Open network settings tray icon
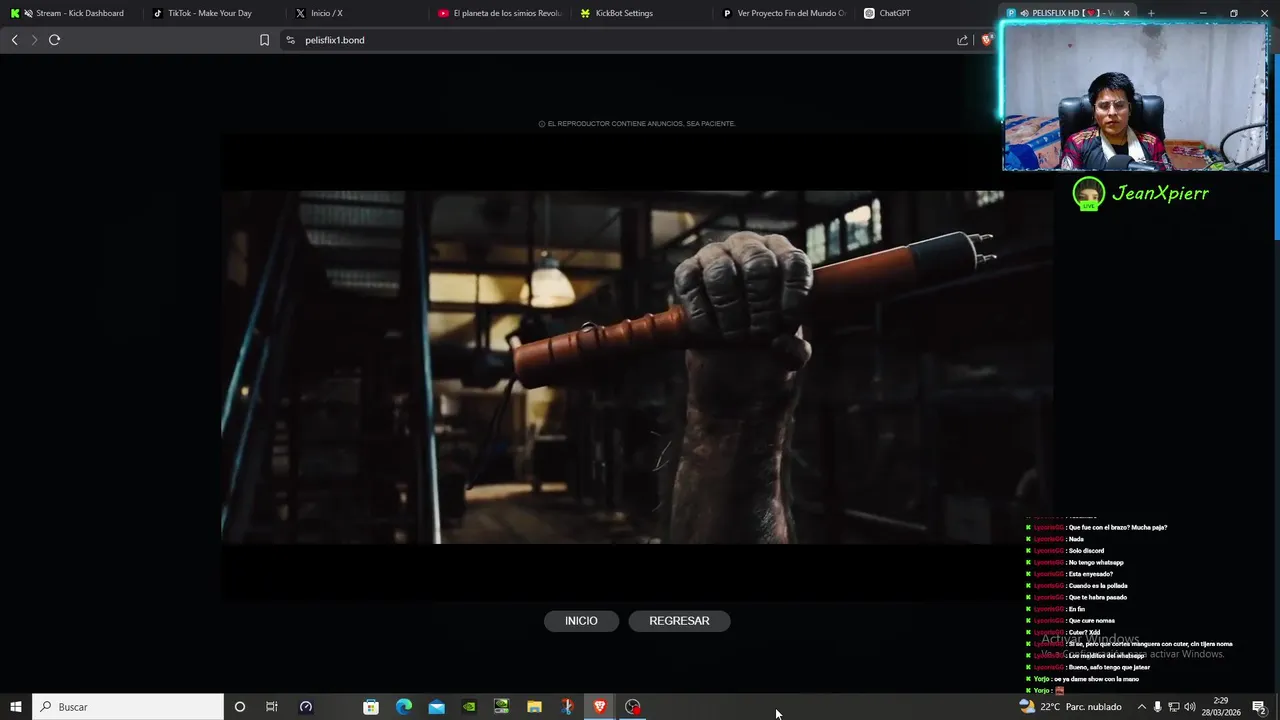Image resolution: width=1280 pixels, height=720 pixels. [1174, 707]
